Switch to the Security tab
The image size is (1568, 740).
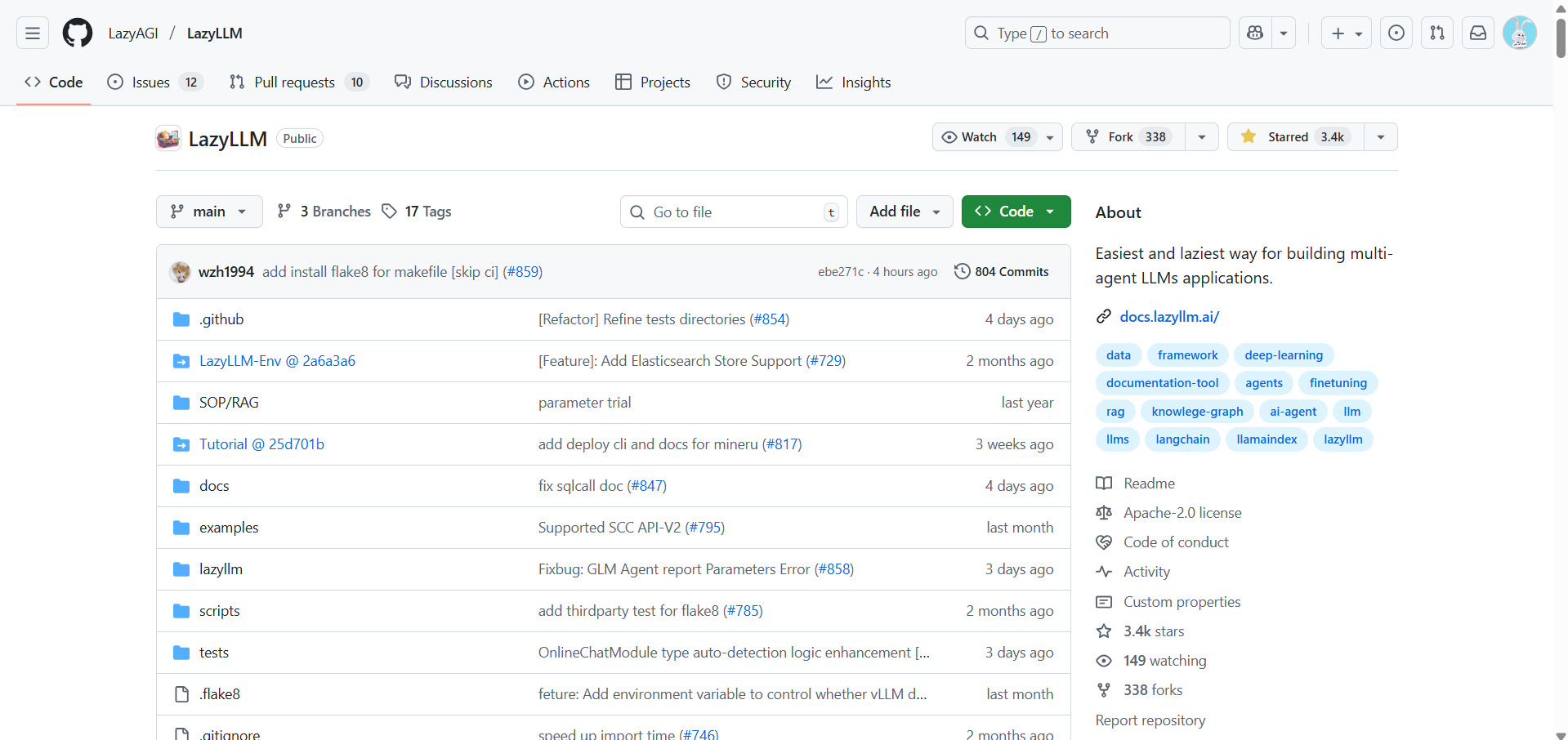pos(753,82)
